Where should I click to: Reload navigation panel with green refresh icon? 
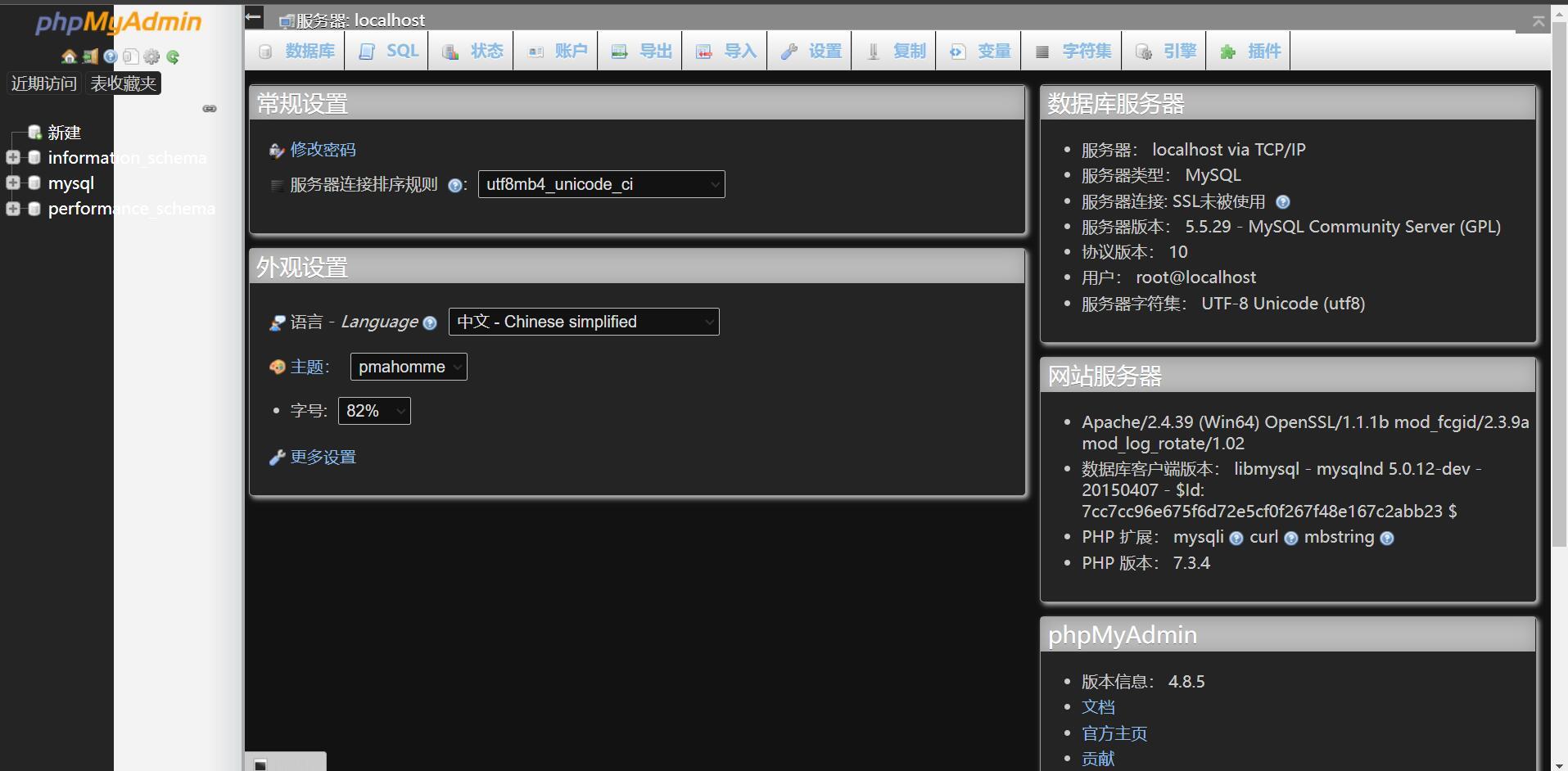tap(173, 56)
